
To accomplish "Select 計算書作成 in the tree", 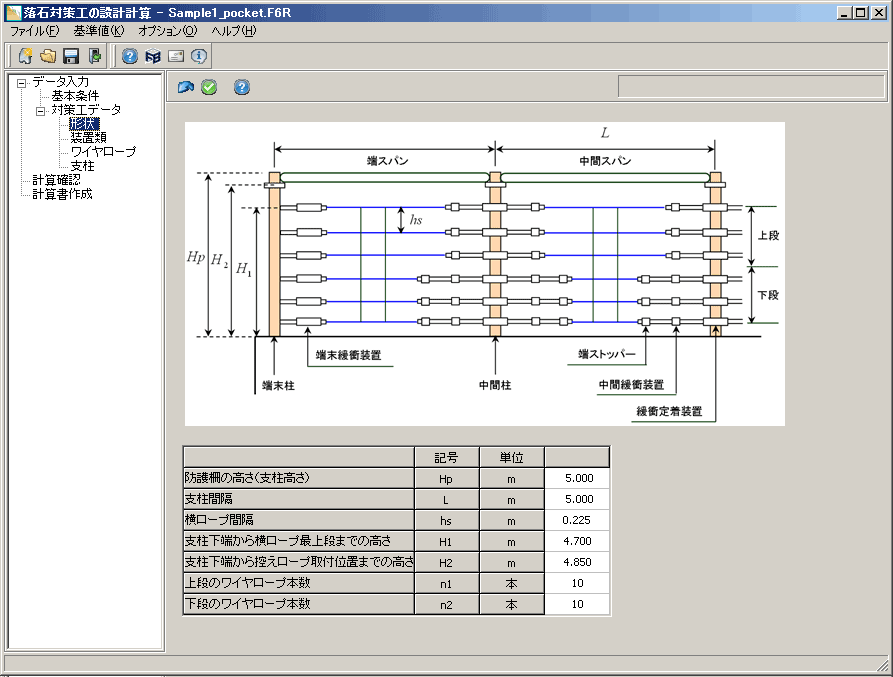I will tap(62, 194).
